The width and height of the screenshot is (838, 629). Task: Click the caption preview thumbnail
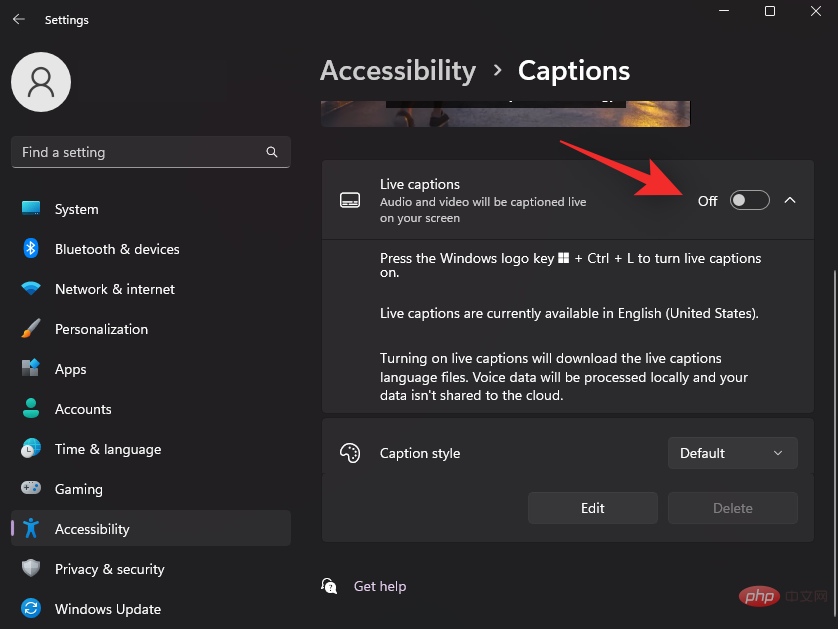(x=506, y=114)
